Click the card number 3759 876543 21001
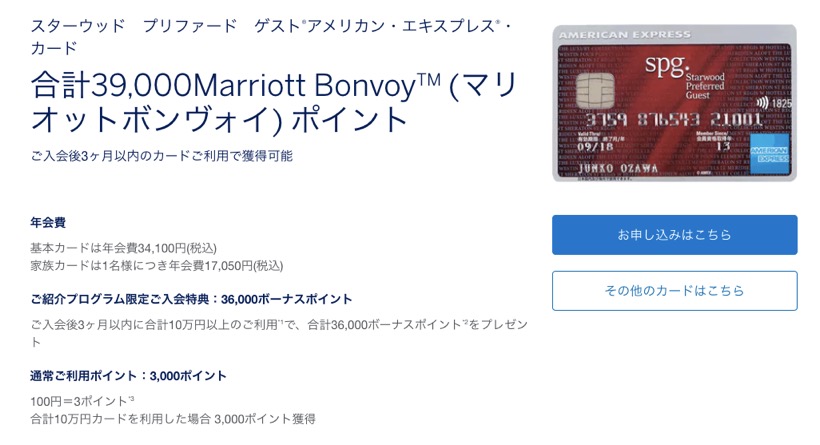 click(x=673, y=120)
